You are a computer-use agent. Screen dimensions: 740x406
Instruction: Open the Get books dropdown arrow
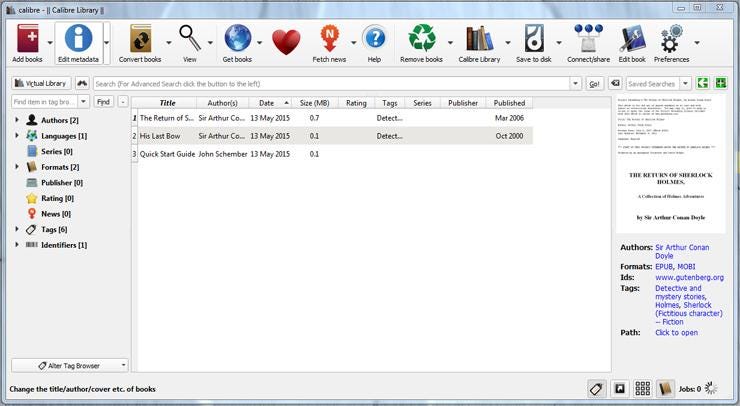tap(259, 43)
